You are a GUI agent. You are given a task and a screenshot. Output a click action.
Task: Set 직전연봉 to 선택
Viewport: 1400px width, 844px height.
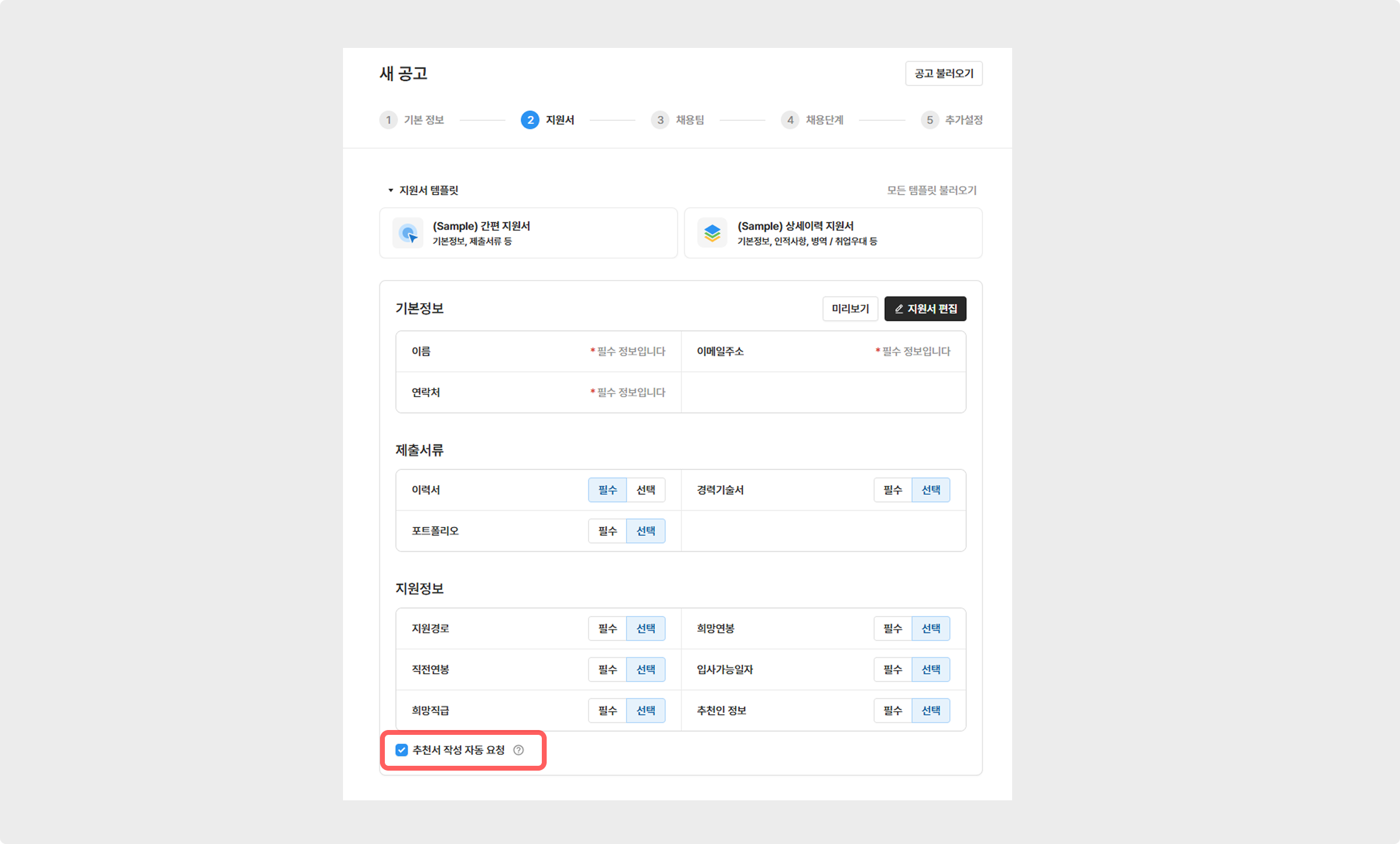click(x=645, y=669)
